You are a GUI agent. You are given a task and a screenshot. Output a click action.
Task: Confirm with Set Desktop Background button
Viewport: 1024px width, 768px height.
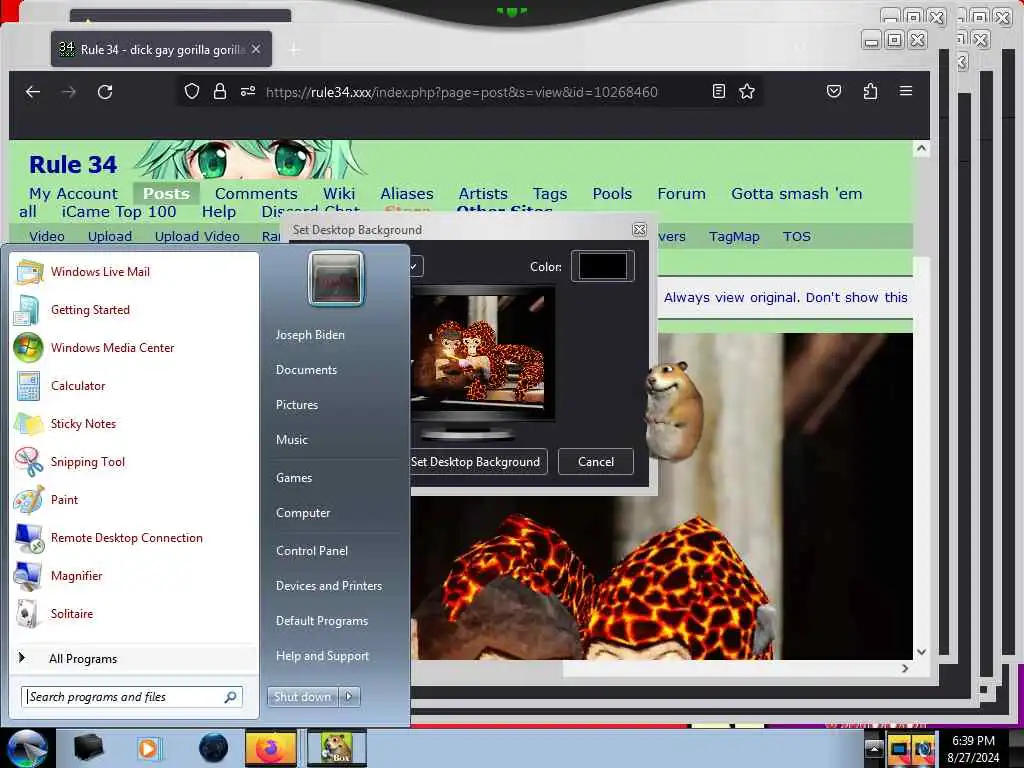pyautogui.click(x=477, y=462)
